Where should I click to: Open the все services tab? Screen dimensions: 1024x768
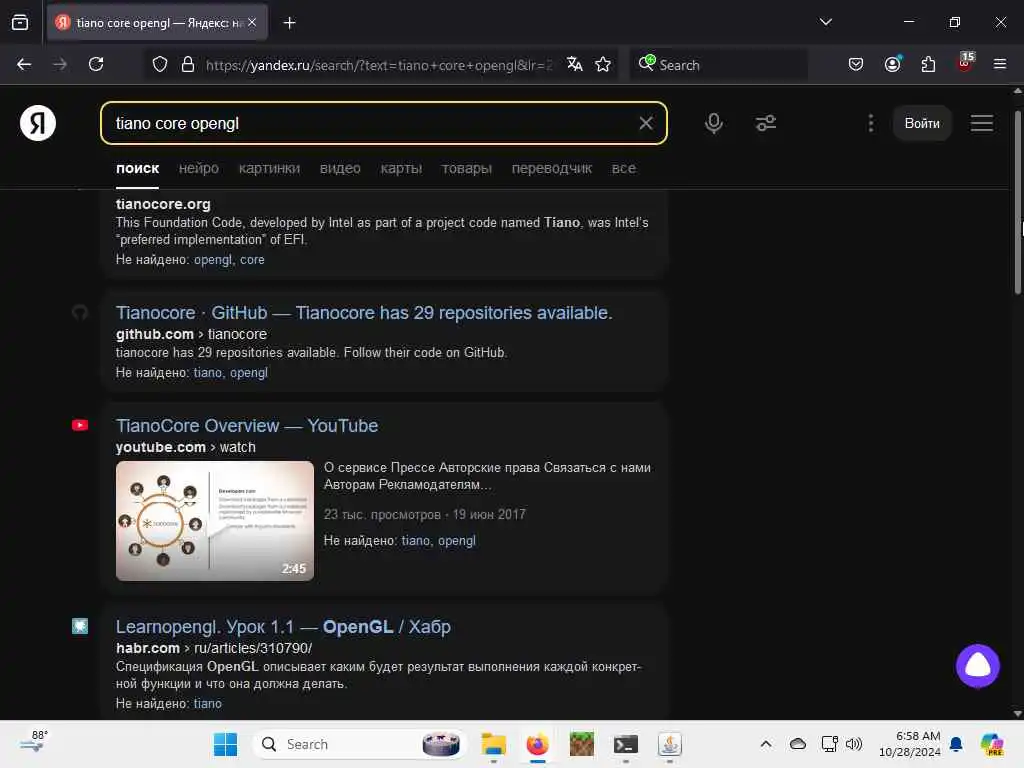[x=624, y=168]
